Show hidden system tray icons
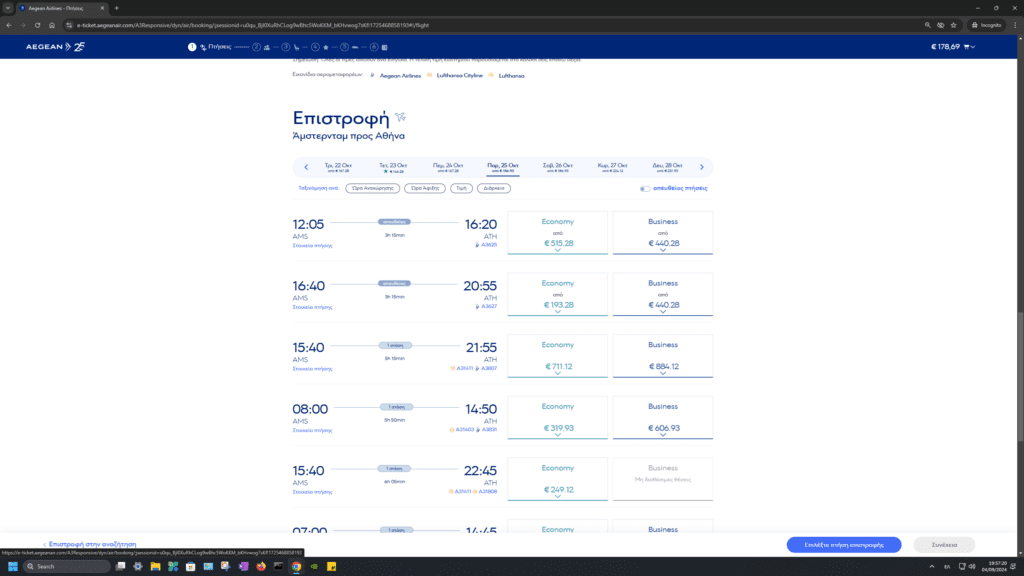This screenshot has height=576, width=1024. [x=932, y=566]
